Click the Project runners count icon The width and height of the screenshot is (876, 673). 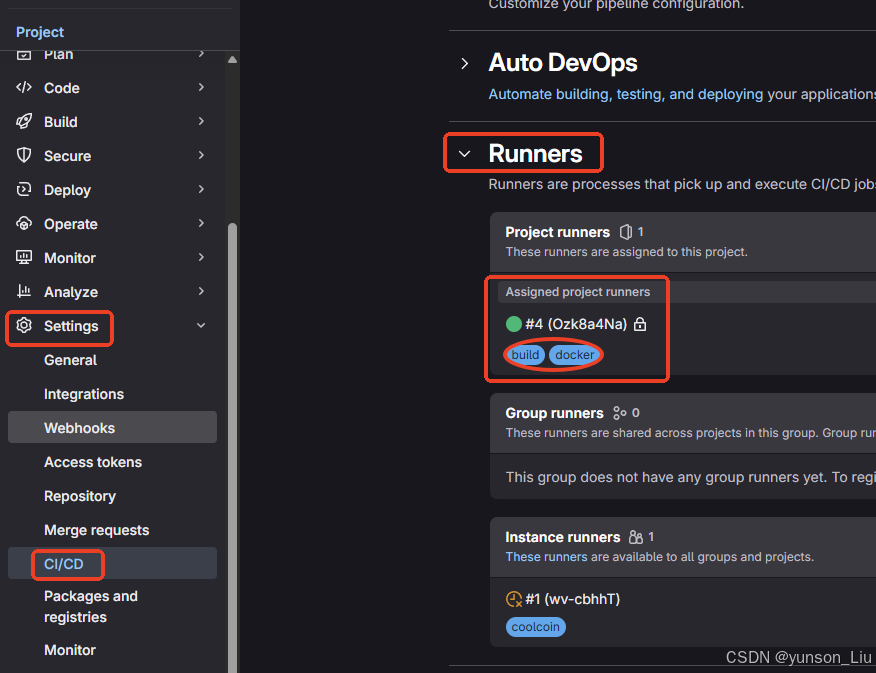pyautogui.click(x=626, y=232)
